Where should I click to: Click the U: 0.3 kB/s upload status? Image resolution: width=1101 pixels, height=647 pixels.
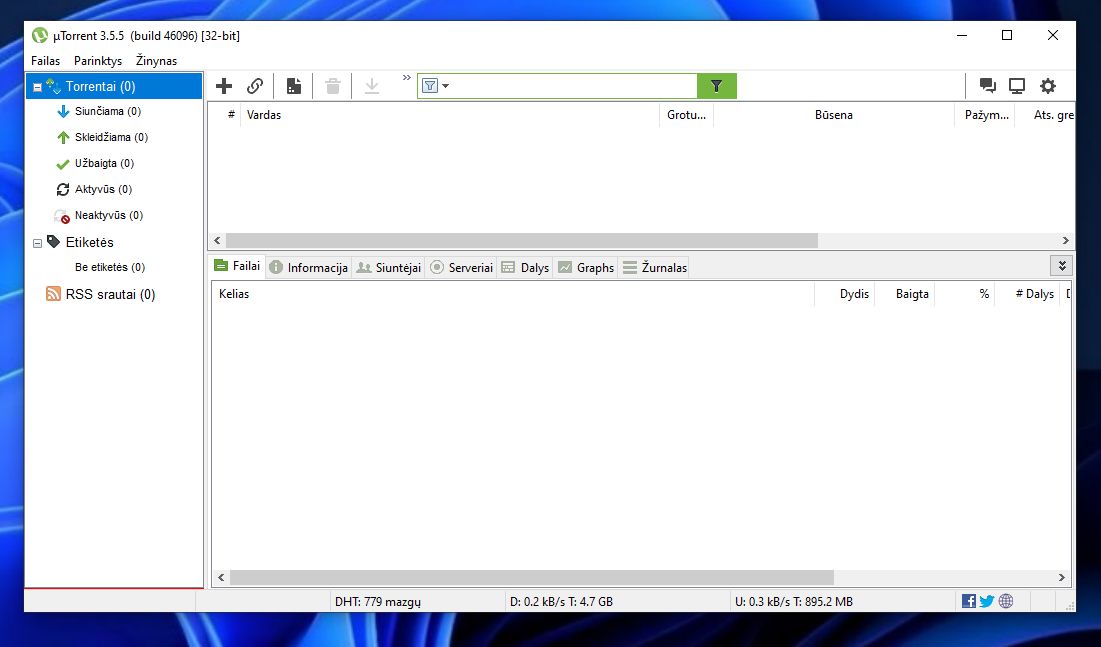pyautogui.click(x=793, y=601)
